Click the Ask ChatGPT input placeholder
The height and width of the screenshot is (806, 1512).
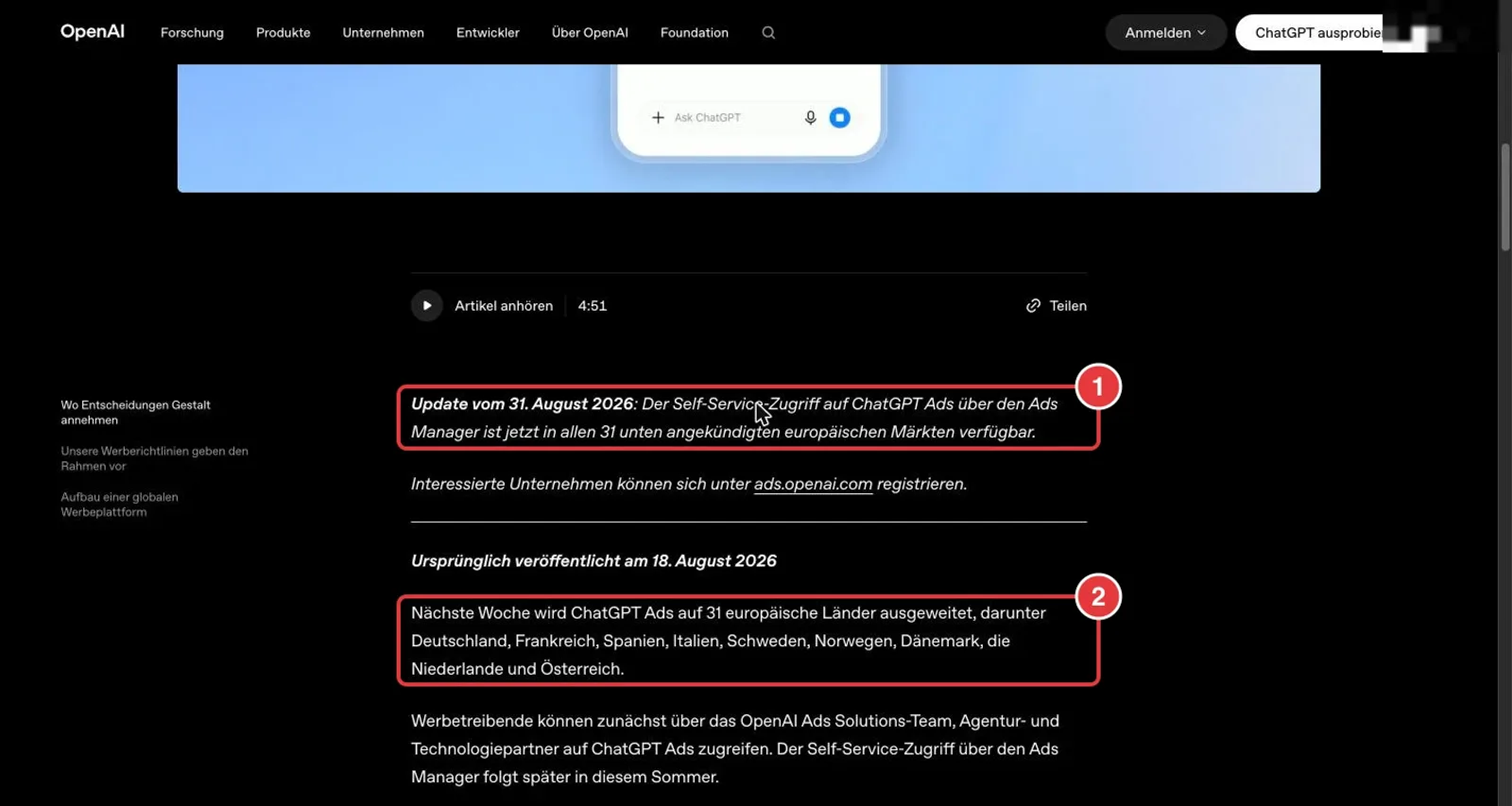click(708, 117)
